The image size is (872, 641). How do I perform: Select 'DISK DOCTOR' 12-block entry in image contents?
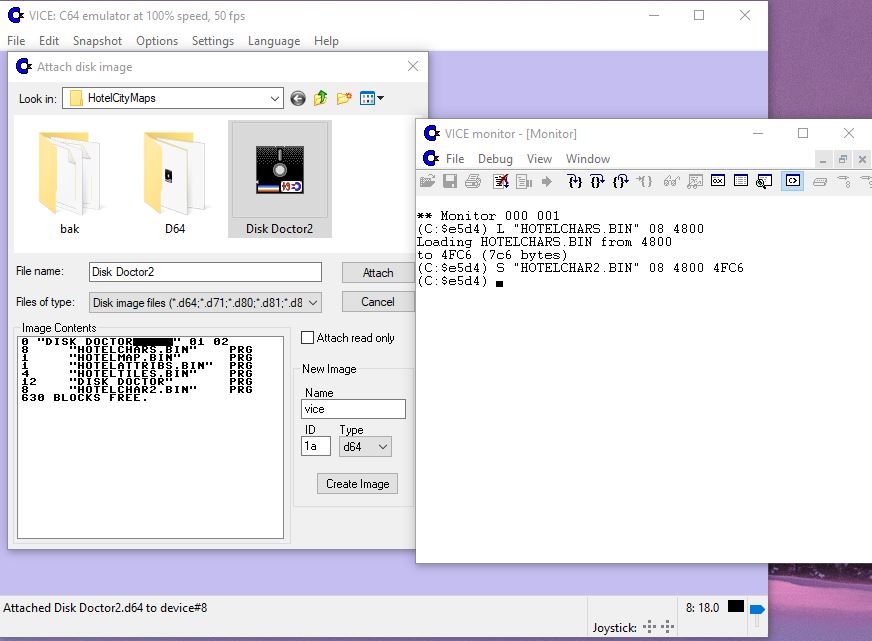[137, 381]
